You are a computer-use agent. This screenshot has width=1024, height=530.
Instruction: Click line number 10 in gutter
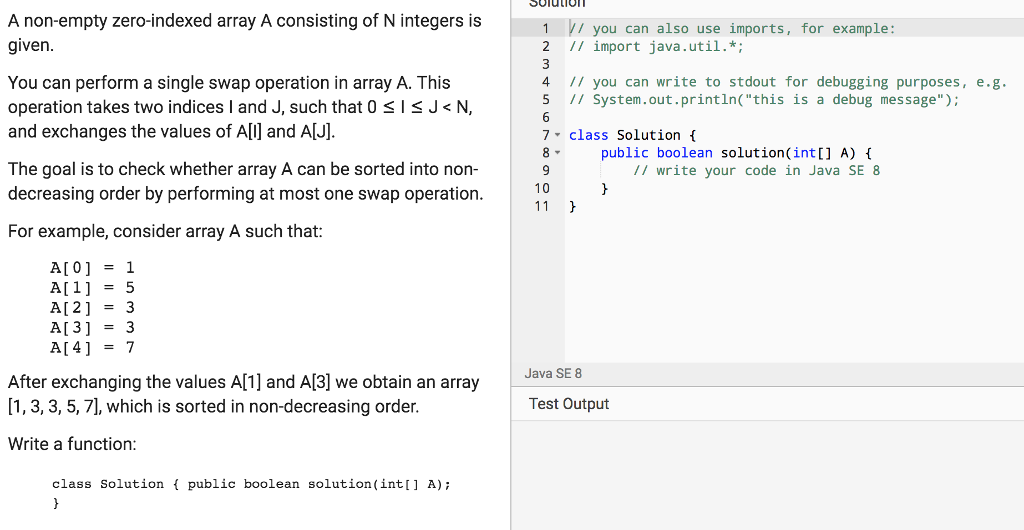pos(541,188)
